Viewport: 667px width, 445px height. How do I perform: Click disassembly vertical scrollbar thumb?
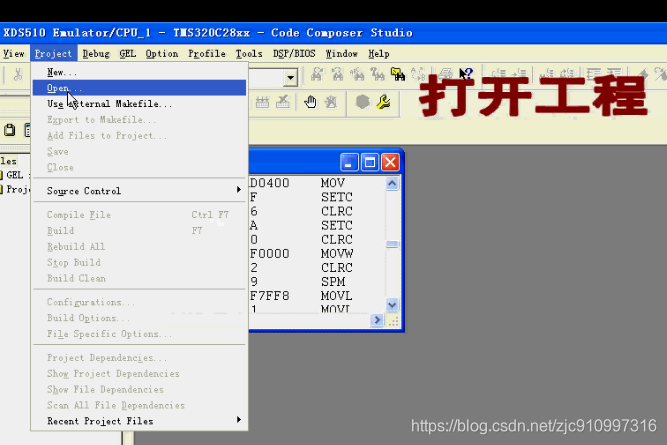coord(392,244)
